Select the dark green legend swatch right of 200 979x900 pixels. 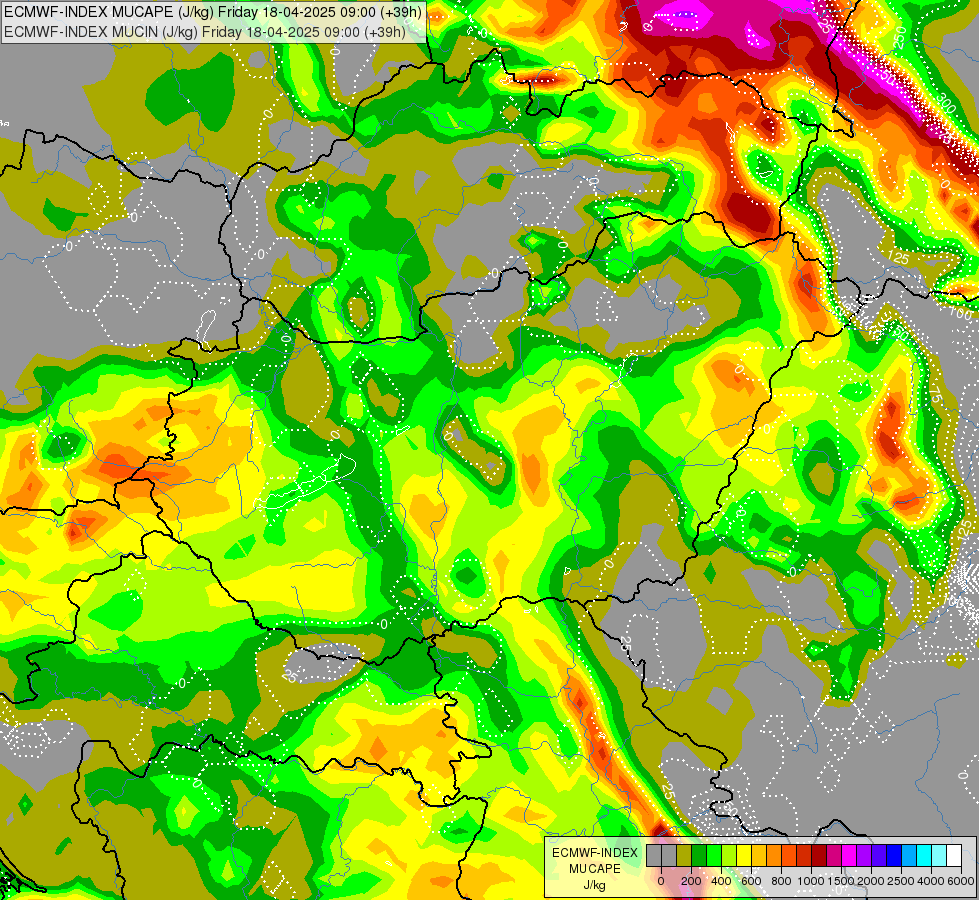(x=699, y=856)
